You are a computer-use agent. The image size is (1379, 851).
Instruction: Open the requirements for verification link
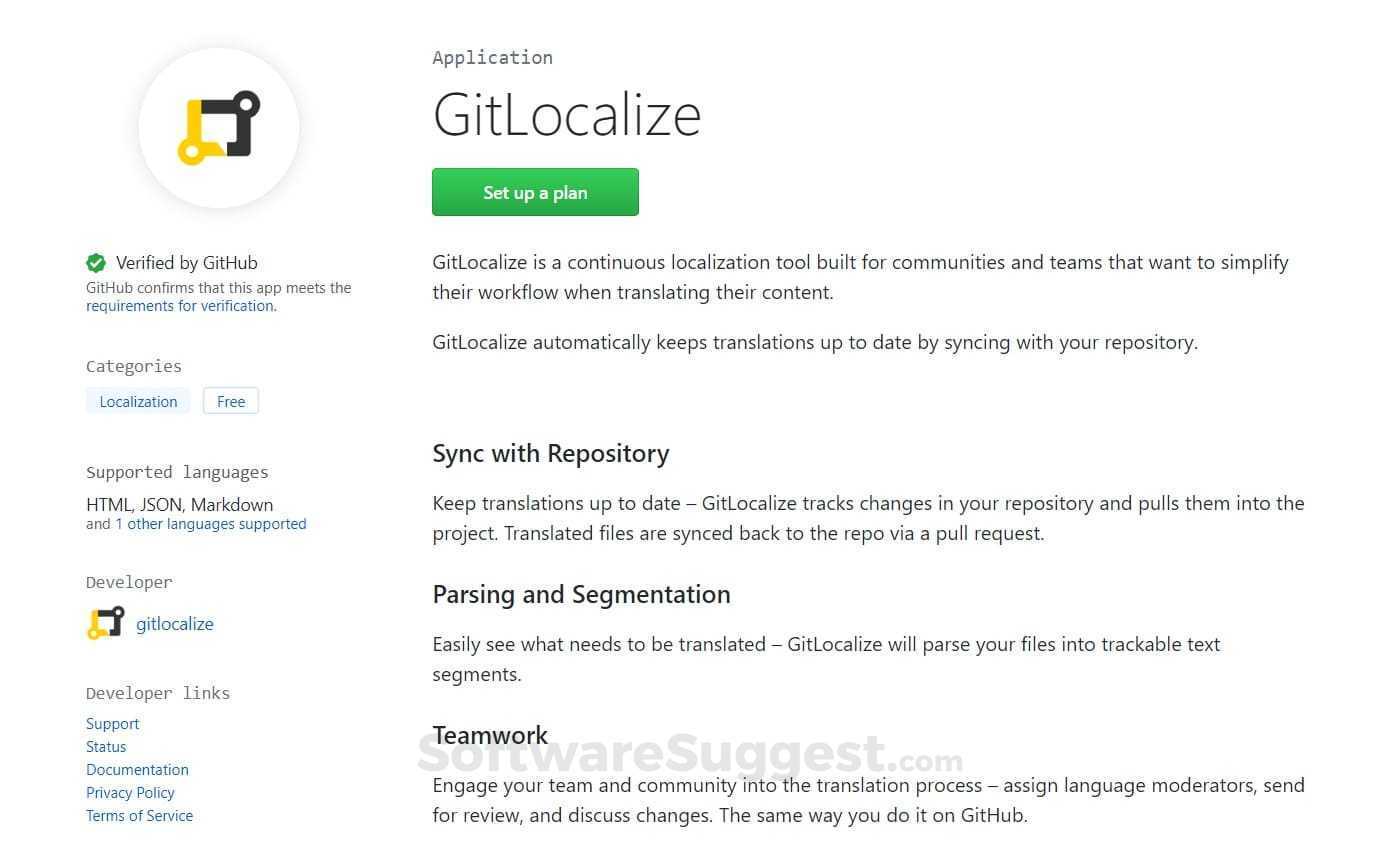click(180, 306)
